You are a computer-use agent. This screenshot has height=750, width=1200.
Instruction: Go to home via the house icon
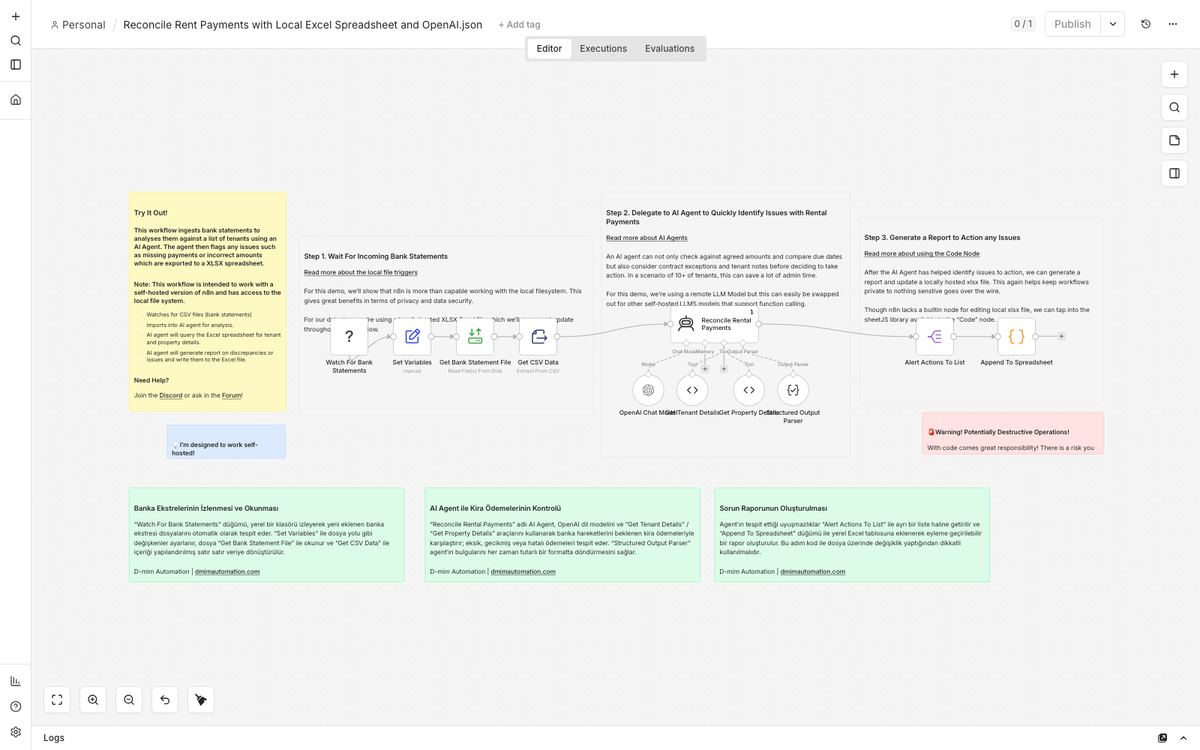pos(15,100)
